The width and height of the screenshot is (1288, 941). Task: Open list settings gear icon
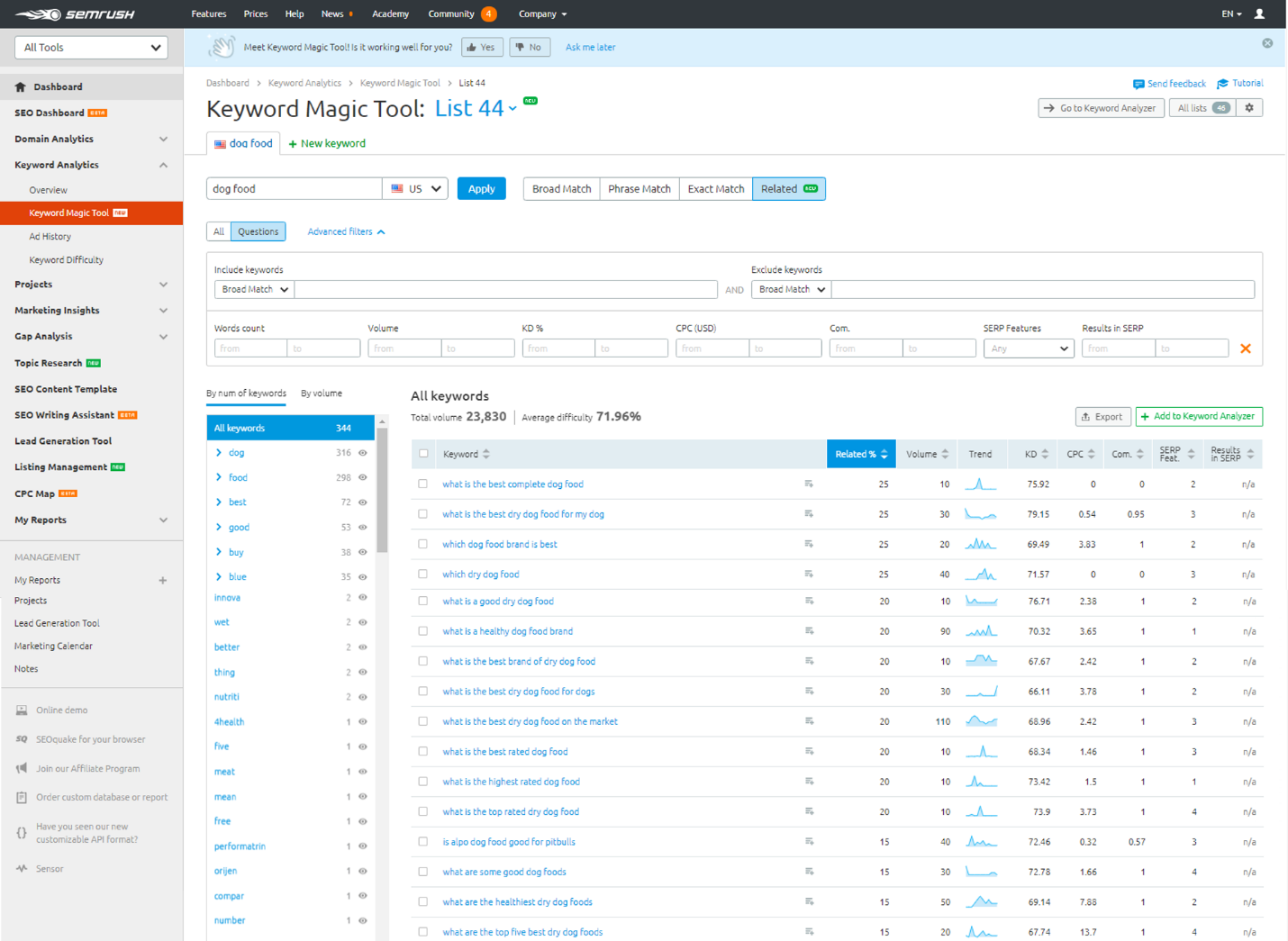click(1248, 108)
